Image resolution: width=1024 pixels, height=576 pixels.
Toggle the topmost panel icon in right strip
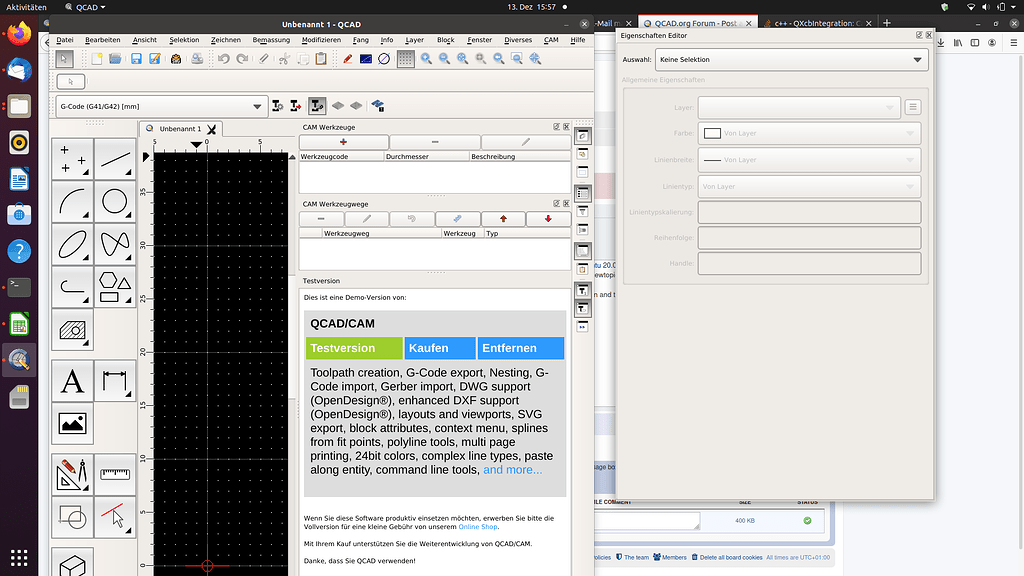coord(583,136)
